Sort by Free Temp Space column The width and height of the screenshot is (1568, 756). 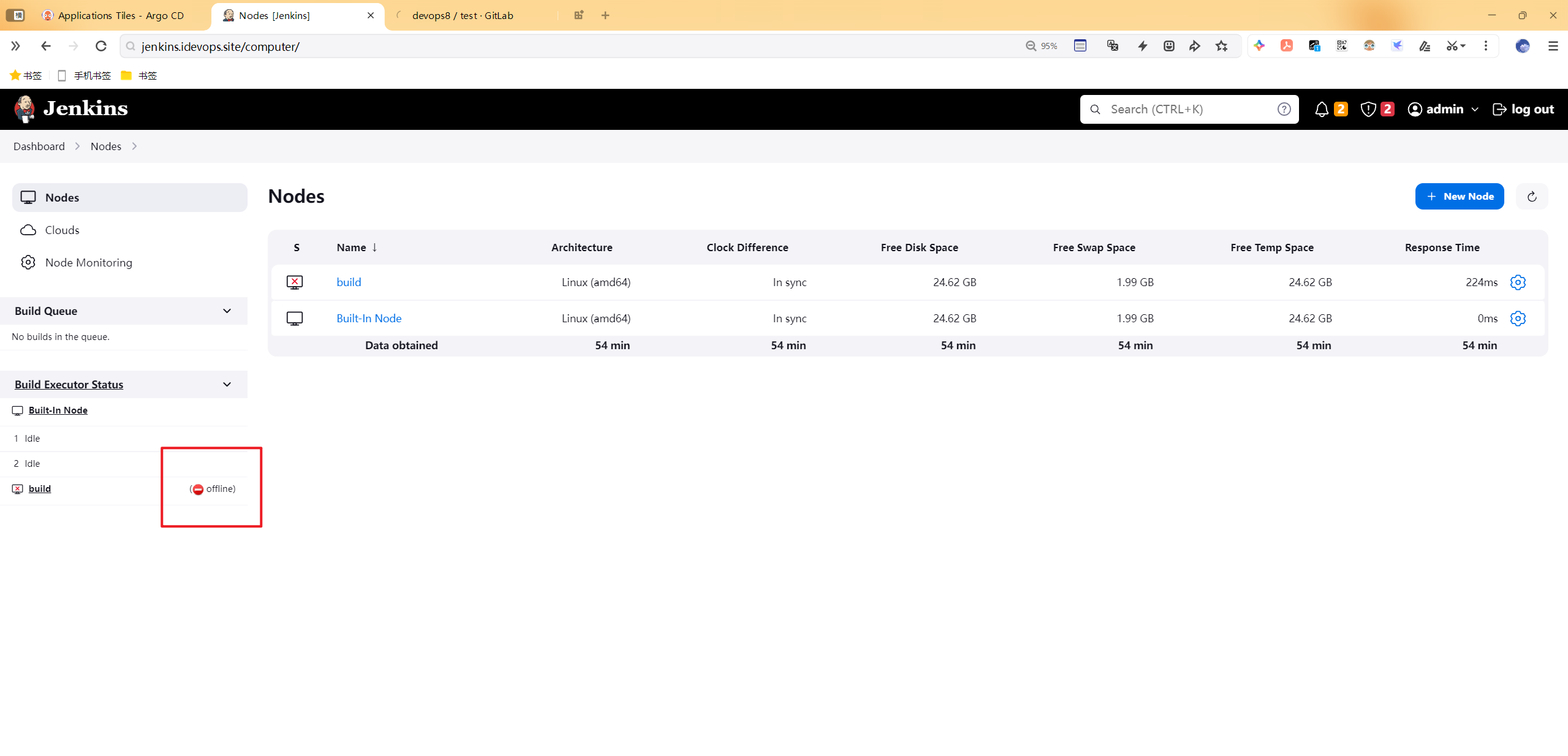pyautogui.click(x=1271, y=248)
